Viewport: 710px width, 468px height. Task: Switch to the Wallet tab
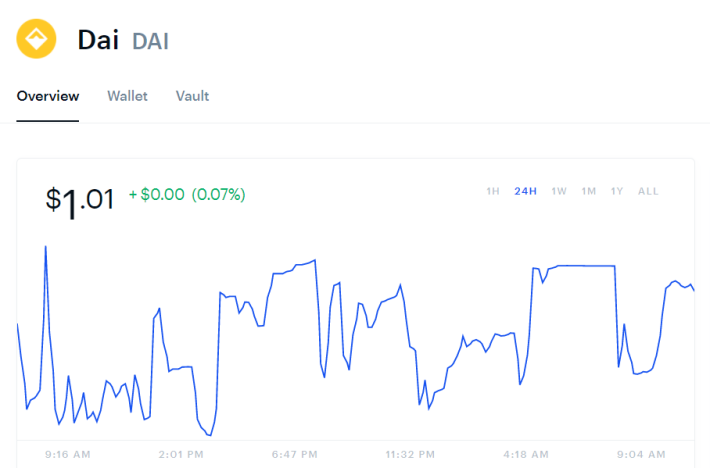pyautogui.click(x=127, y=96)
